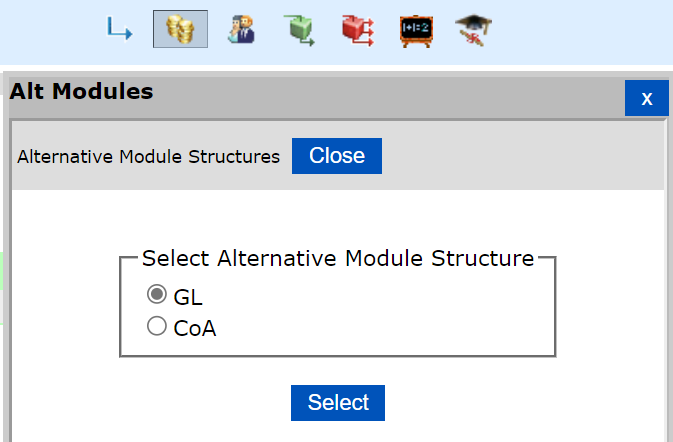Select the GL radio option

pos(157,295)
